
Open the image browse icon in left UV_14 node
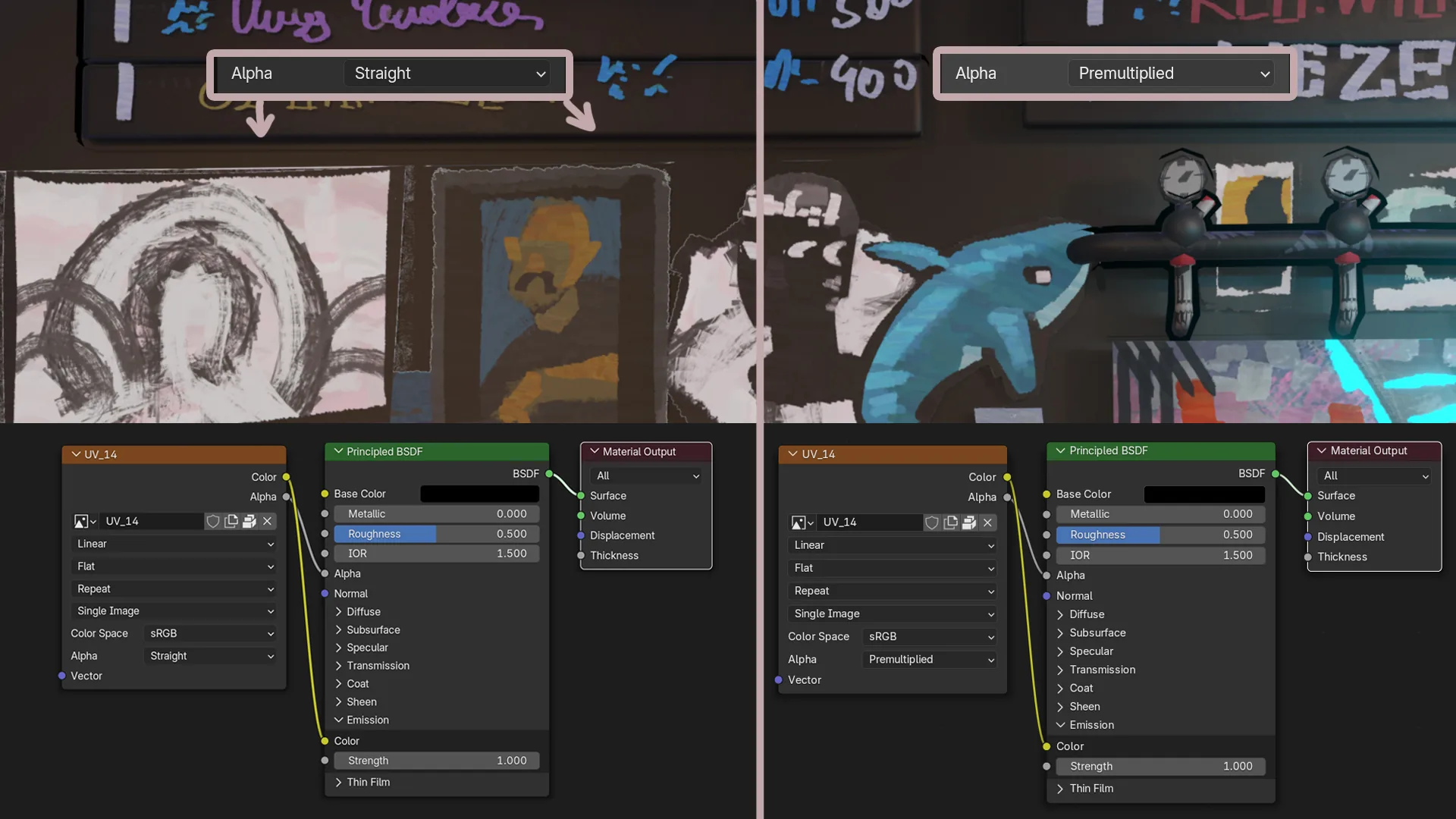coord(84,521)
